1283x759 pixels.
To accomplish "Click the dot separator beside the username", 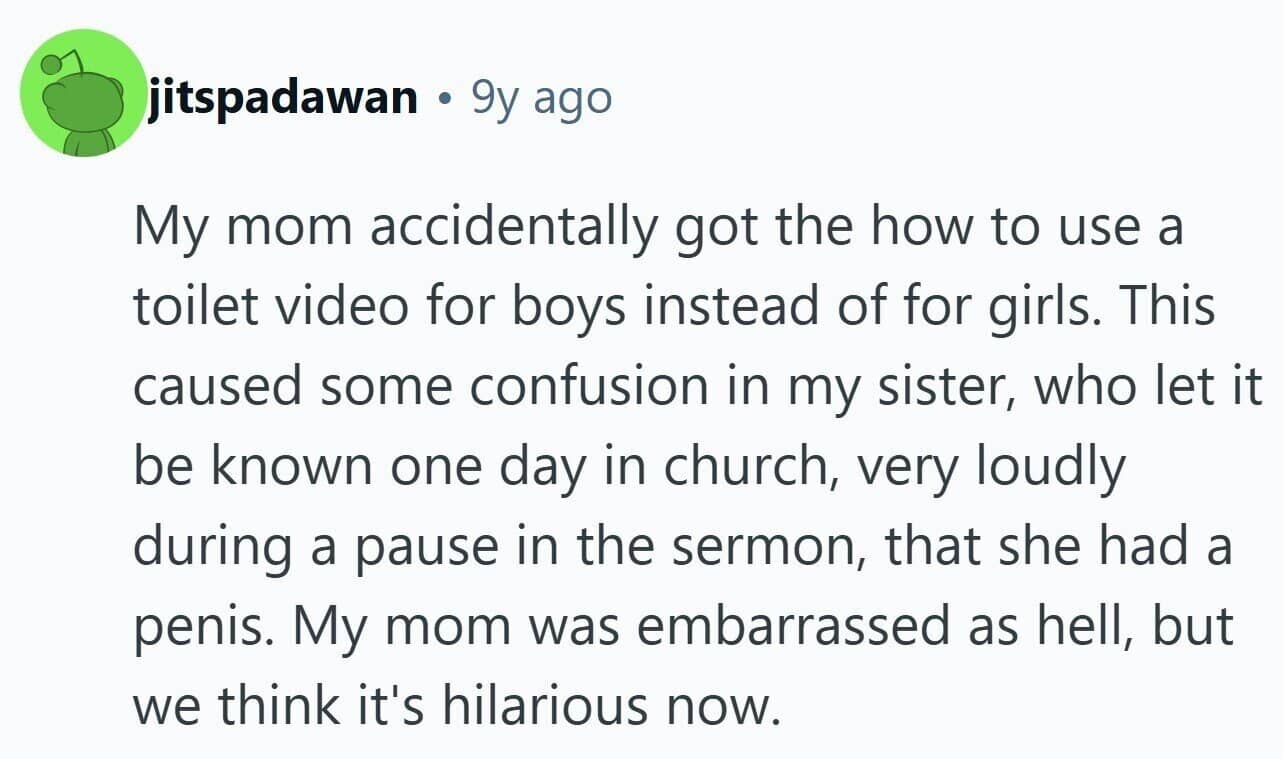I will [x=443, y=98].
